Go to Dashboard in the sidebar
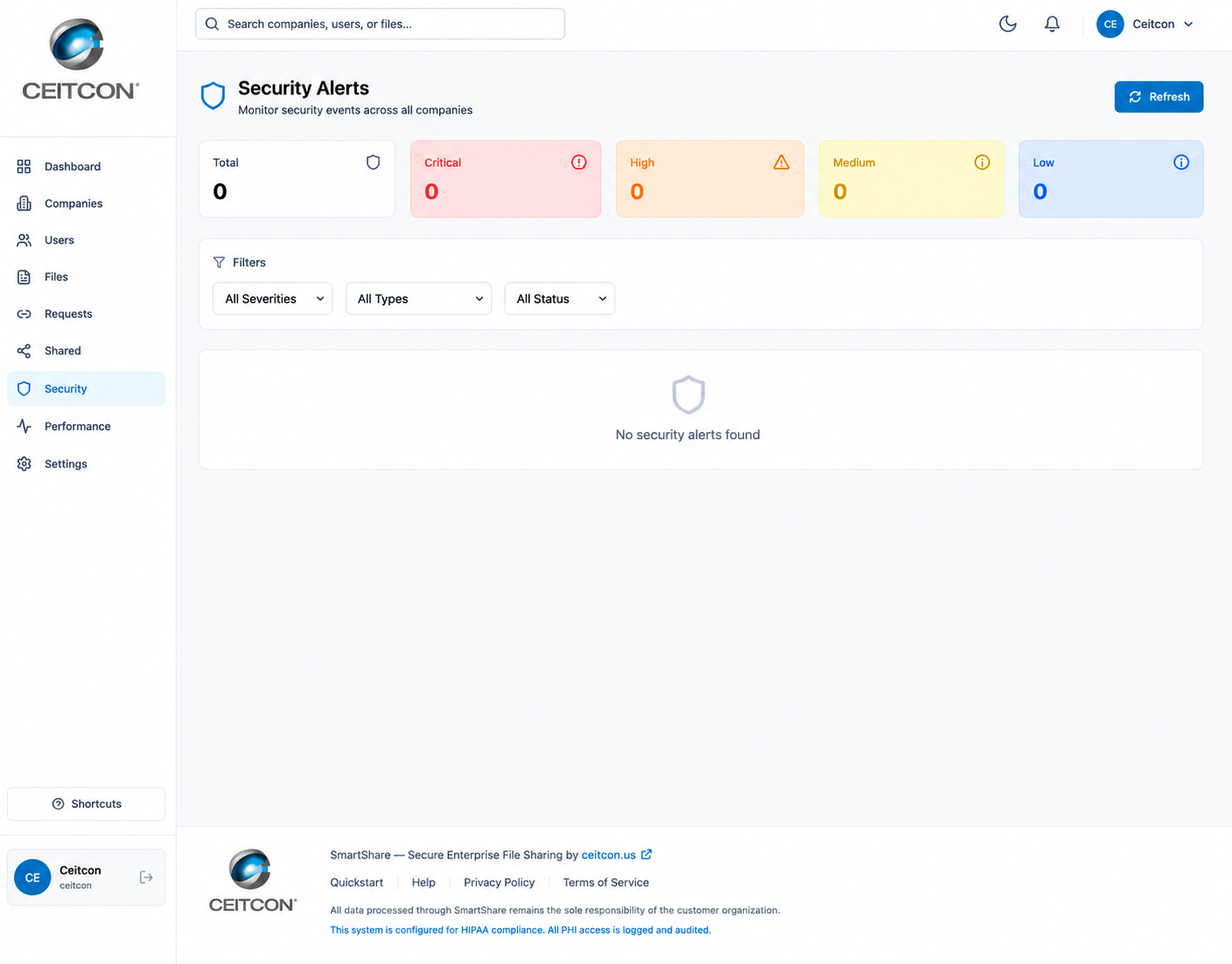 point(86,166)
